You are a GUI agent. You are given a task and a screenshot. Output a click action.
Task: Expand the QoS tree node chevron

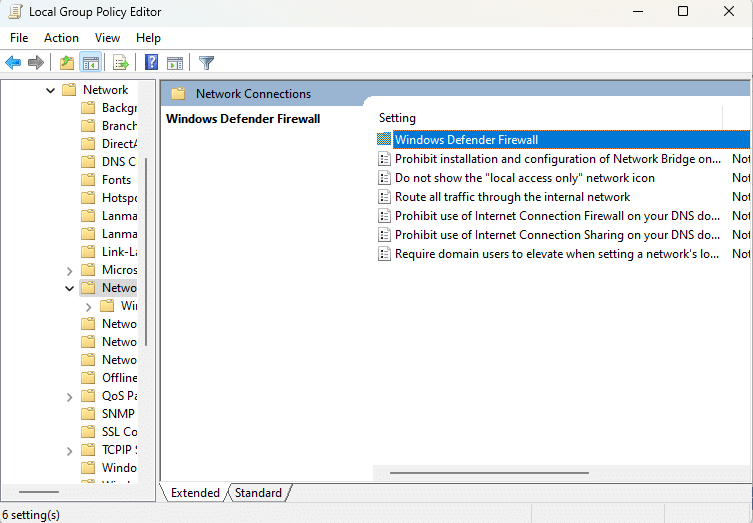pyautogui.click(x=69, y=396)
